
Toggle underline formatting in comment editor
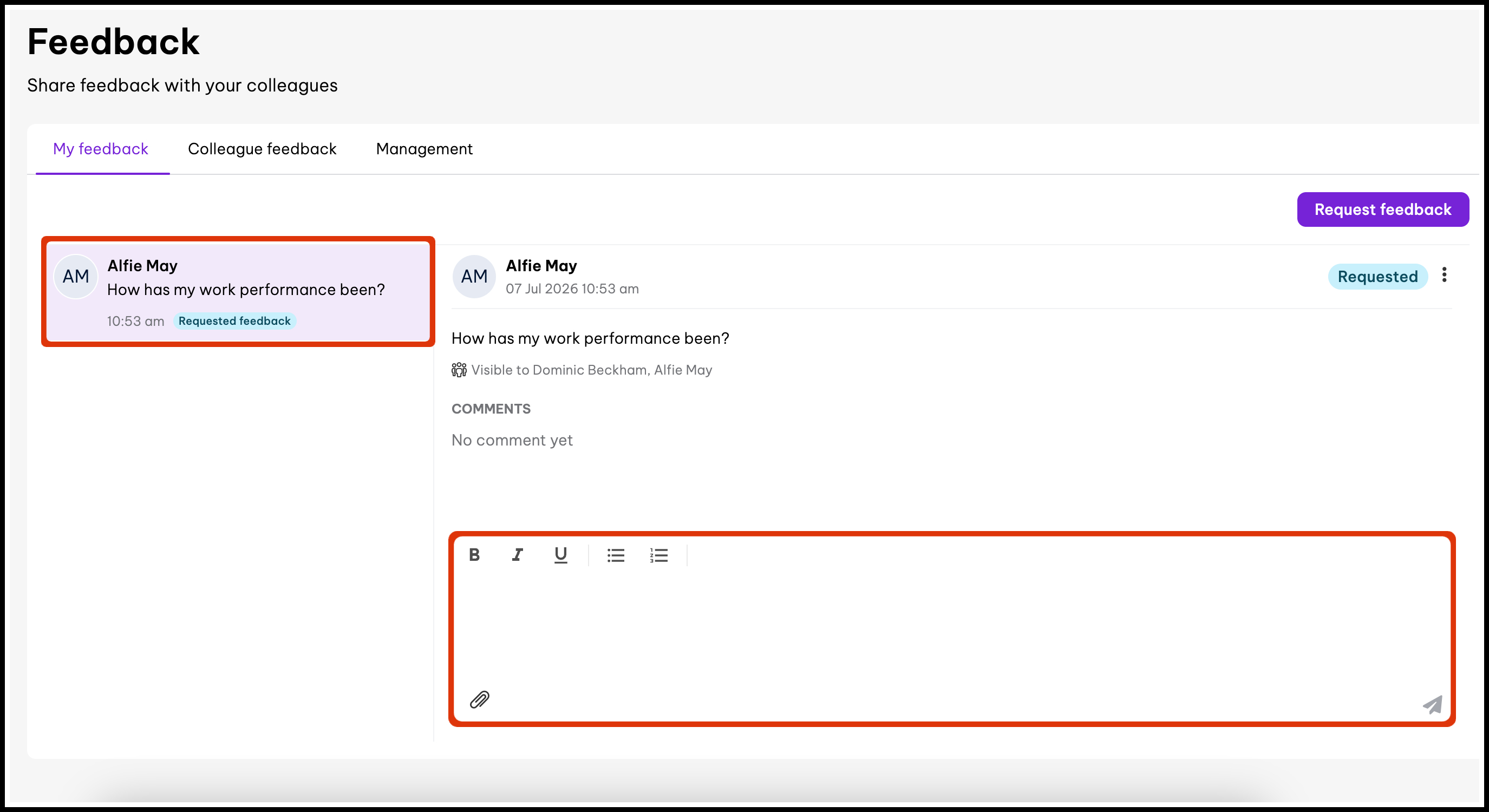tap(560, 555)
